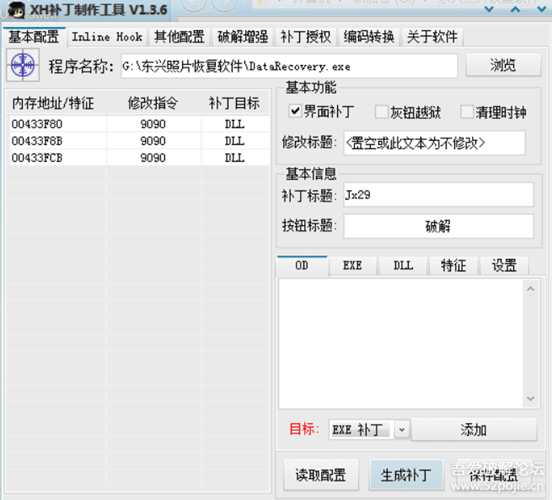The height and width of the screenshot is (500, 552).
Task: Click inside the OD code text area
Action: (401, 344)
